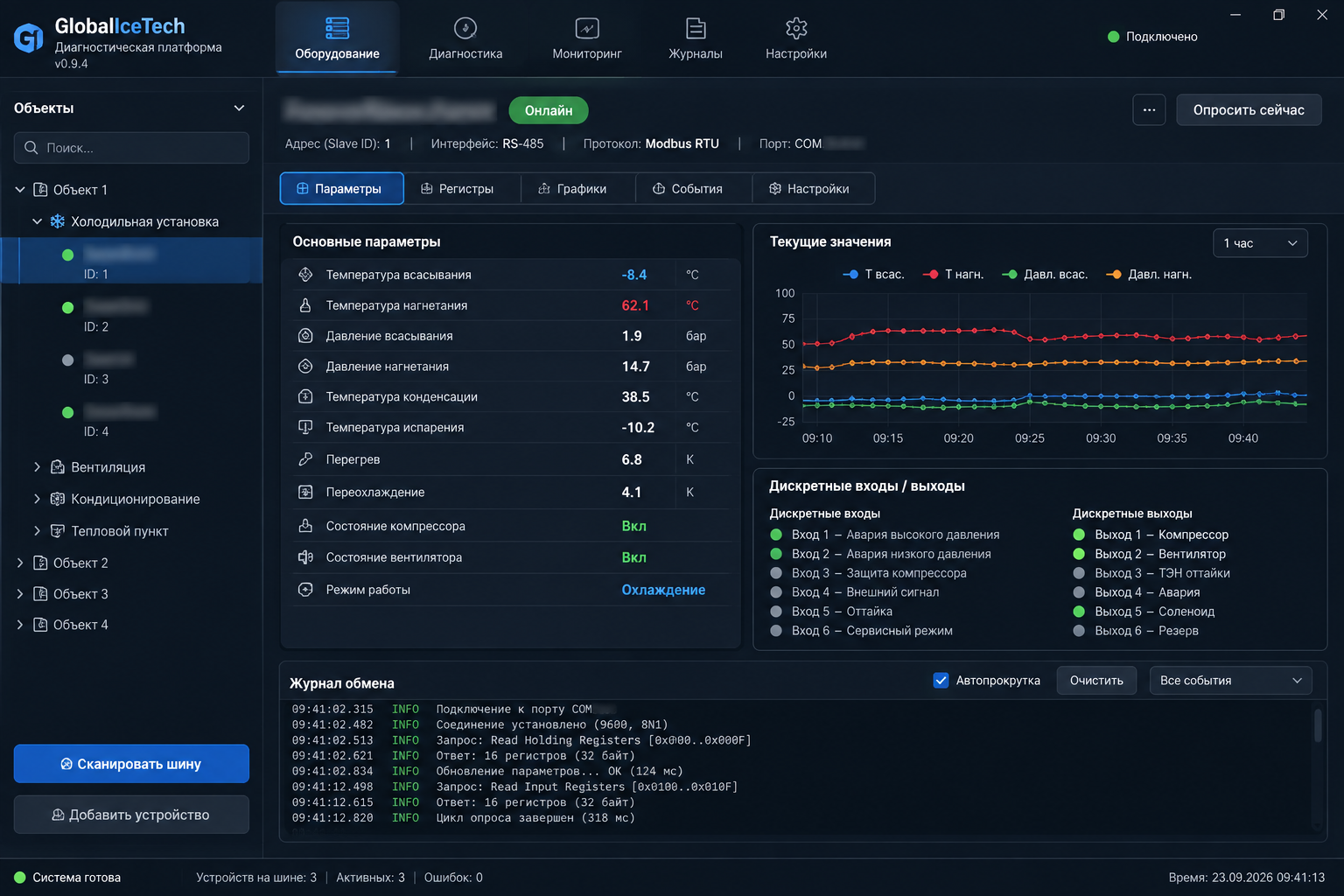This screenshot has width=1344, height=896.
Task: Click the Мониторинг chart icon
Action: [587, 28]
